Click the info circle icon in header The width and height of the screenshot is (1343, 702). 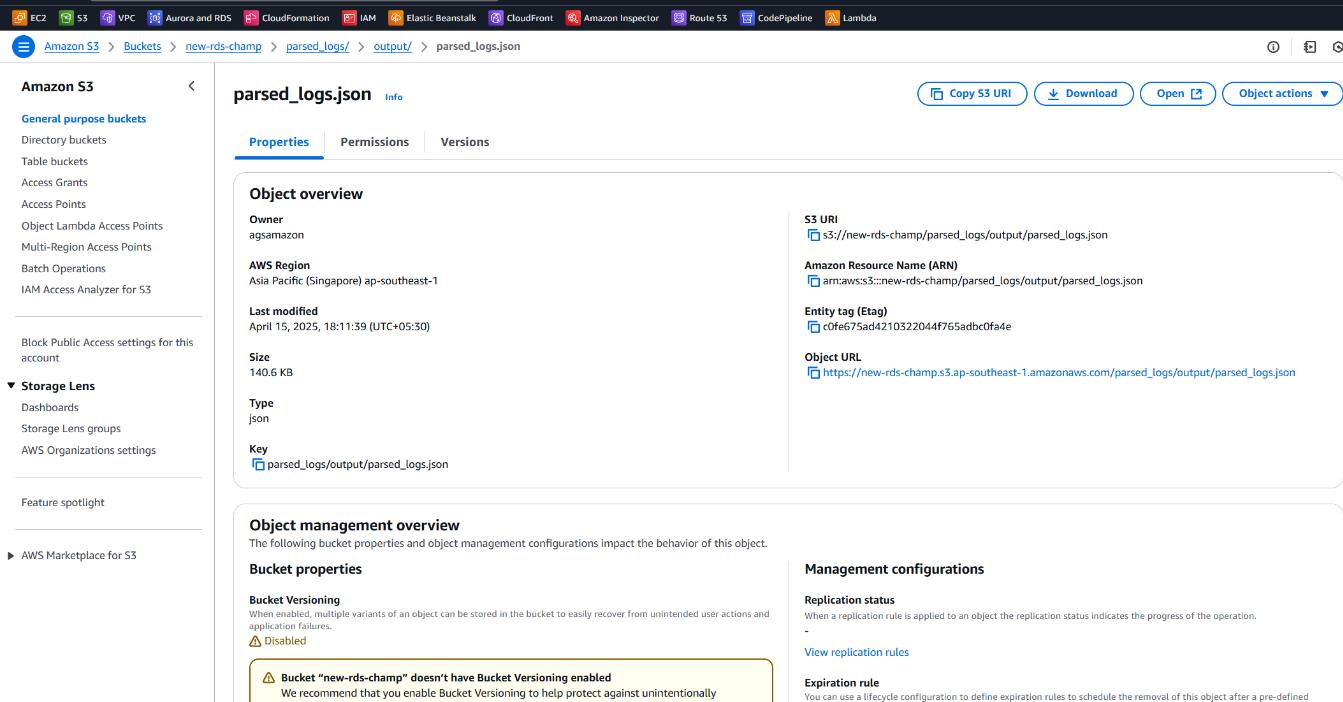(1273, 47)
